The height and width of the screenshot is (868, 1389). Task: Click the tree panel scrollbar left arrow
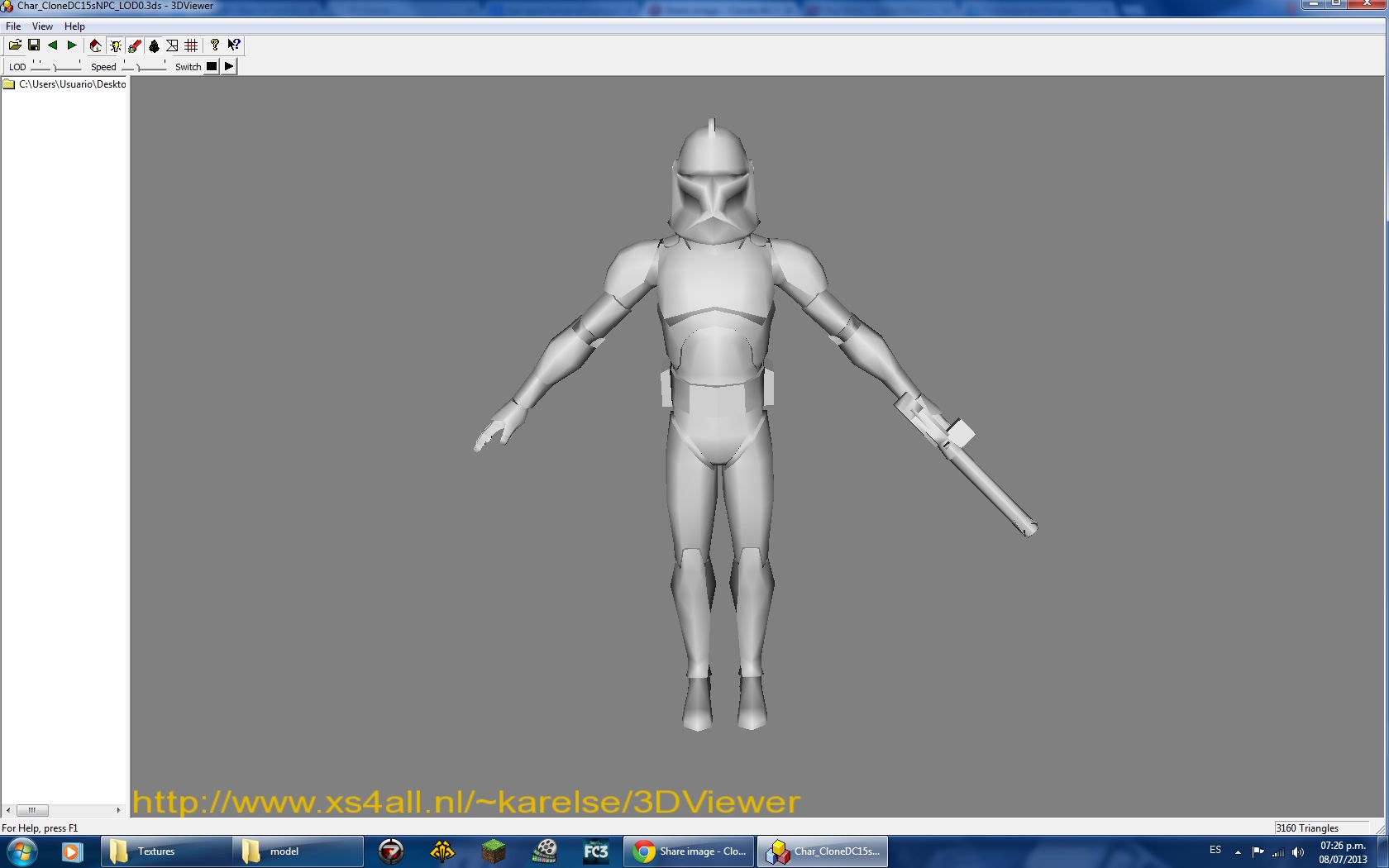pos(8,810)
